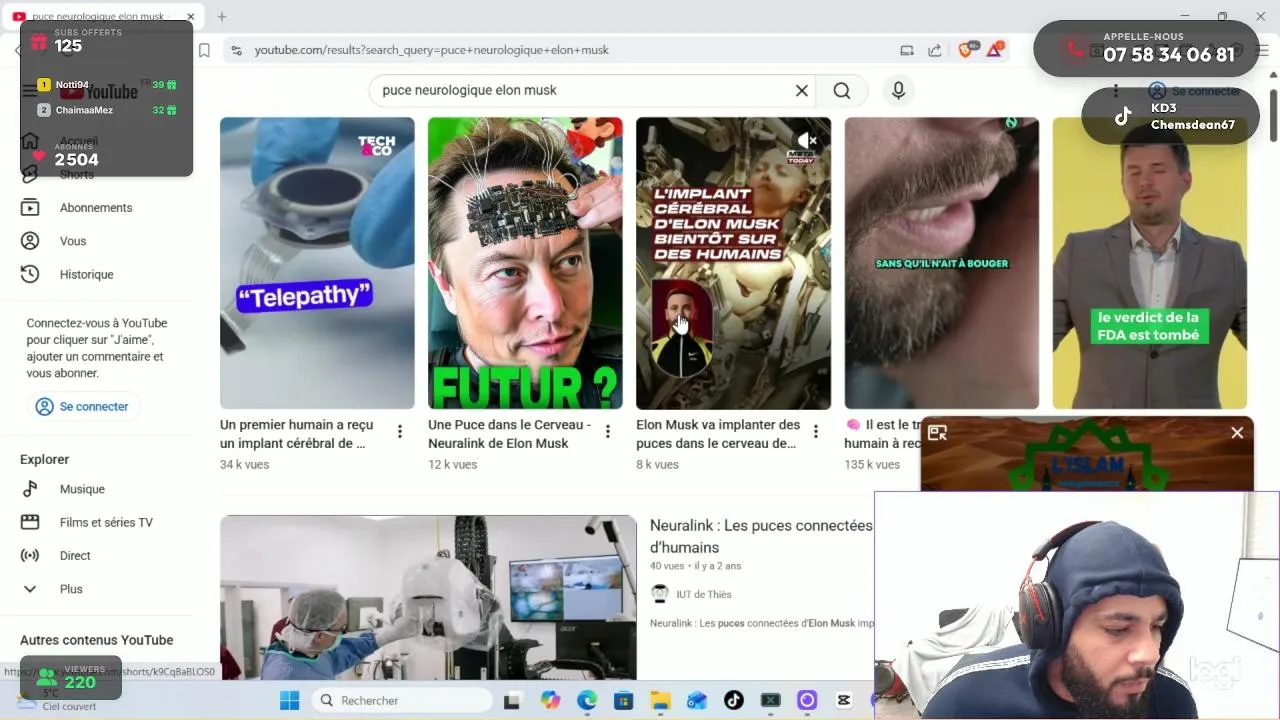Visit the IUT de Thiès channel
The height and width of the screenshot is (720, 1280).
tap(704, 594)
